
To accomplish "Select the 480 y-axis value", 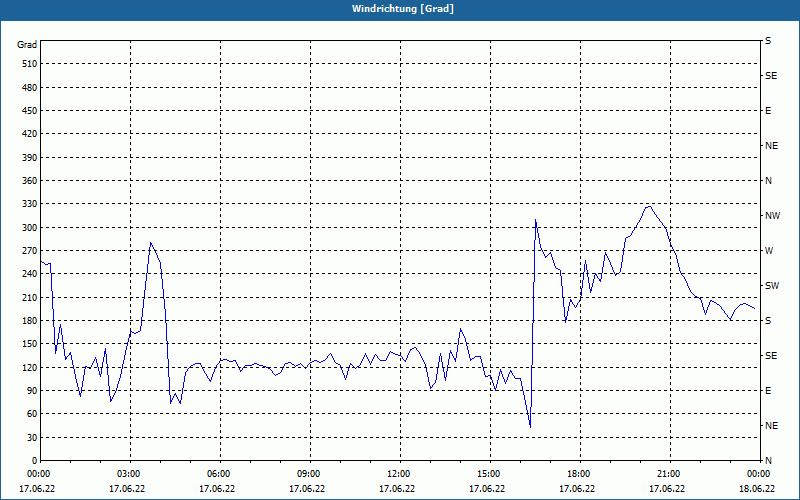I will tap(30, 88).
